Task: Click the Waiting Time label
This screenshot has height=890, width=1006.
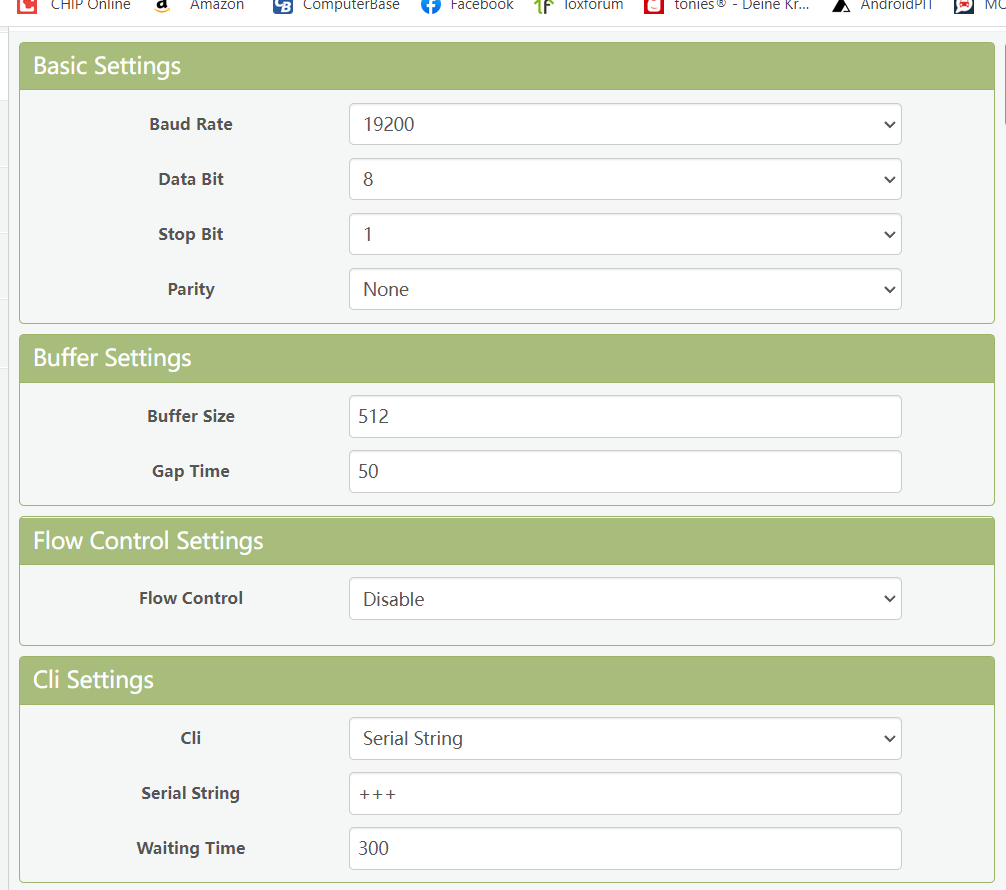Action: coord(191,848)
